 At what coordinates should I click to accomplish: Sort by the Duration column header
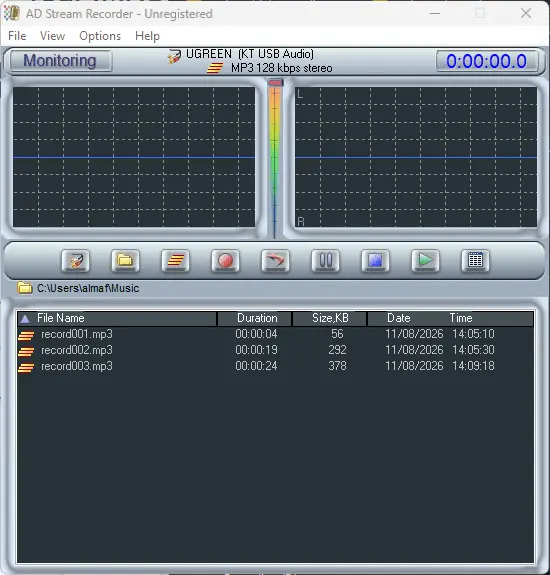[255, 318]
